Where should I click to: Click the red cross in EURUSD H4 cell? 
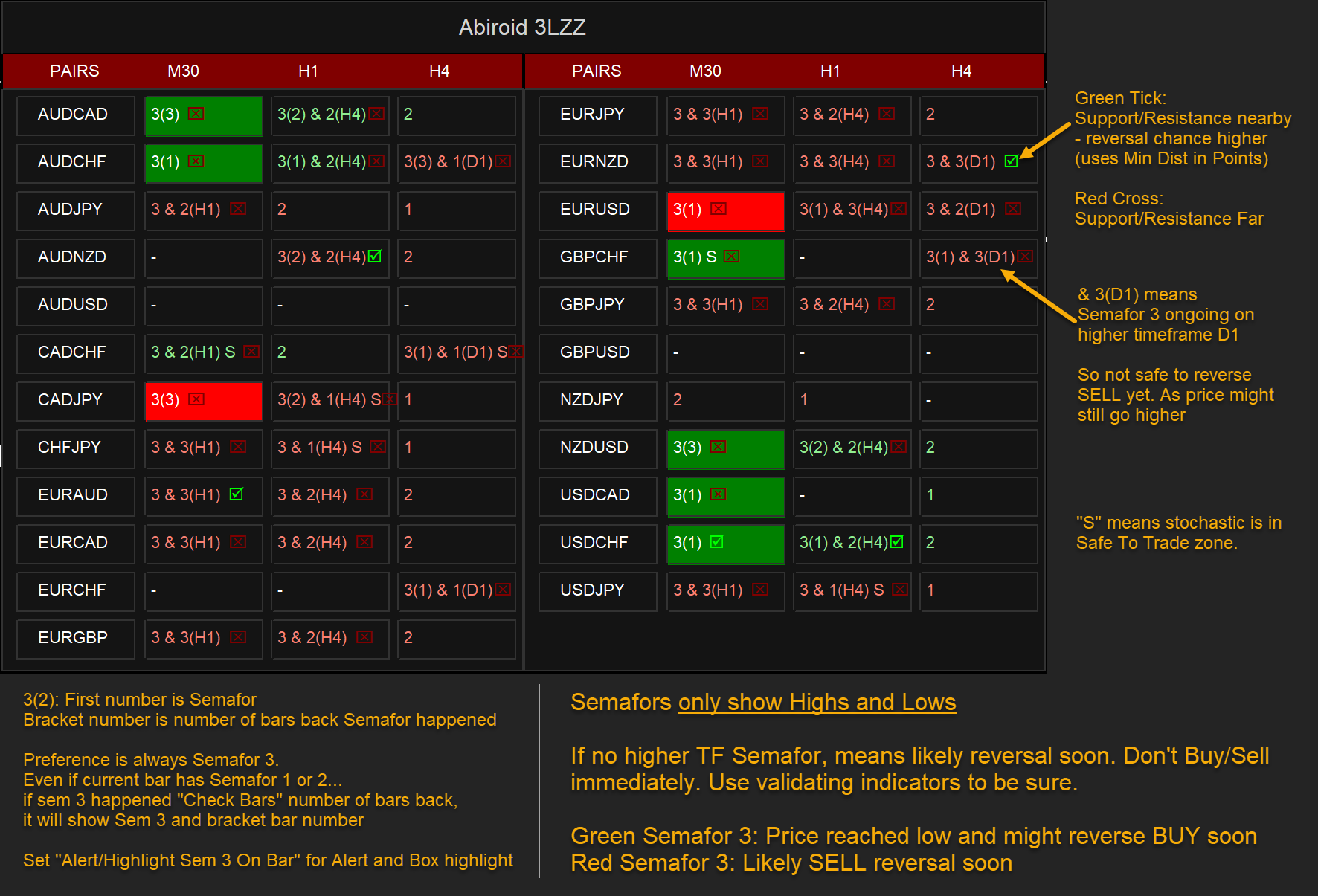pyautogui.click(x=1013, y=209)
